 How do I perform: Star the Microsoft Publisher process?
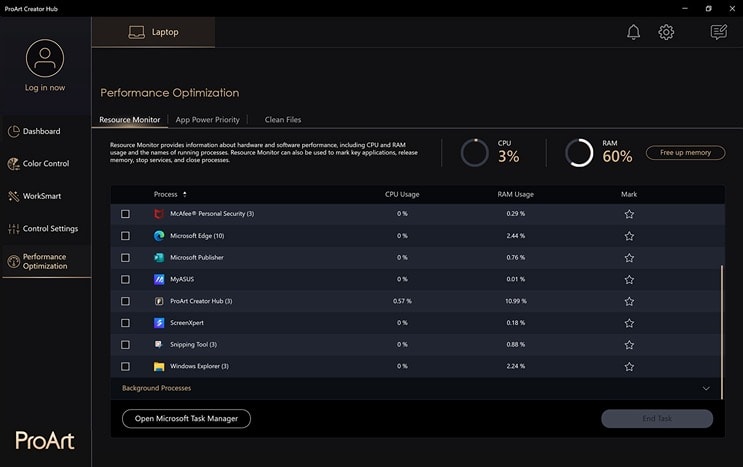pos(629,258)
